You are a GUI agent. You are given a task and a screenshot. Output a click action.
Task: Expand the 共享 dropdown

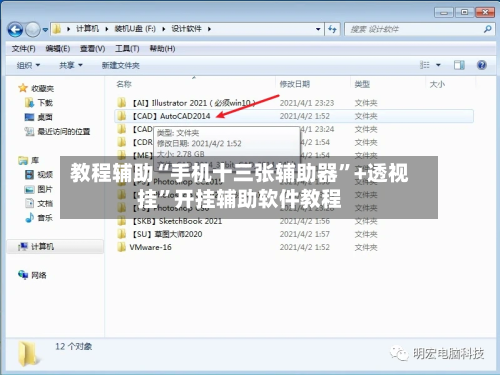coord(71,65)
